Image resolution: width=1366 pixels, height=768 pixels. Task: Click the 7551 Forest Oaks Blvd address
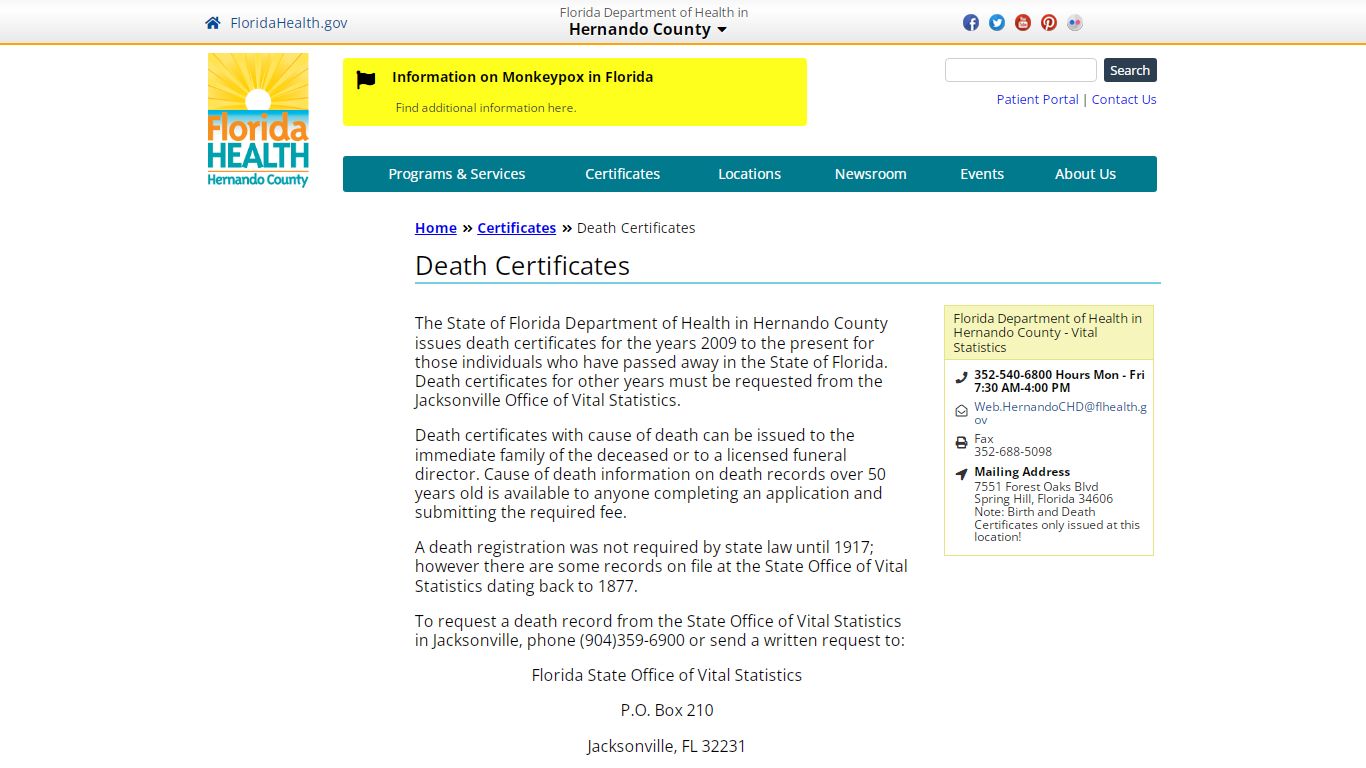point(1036,487)
